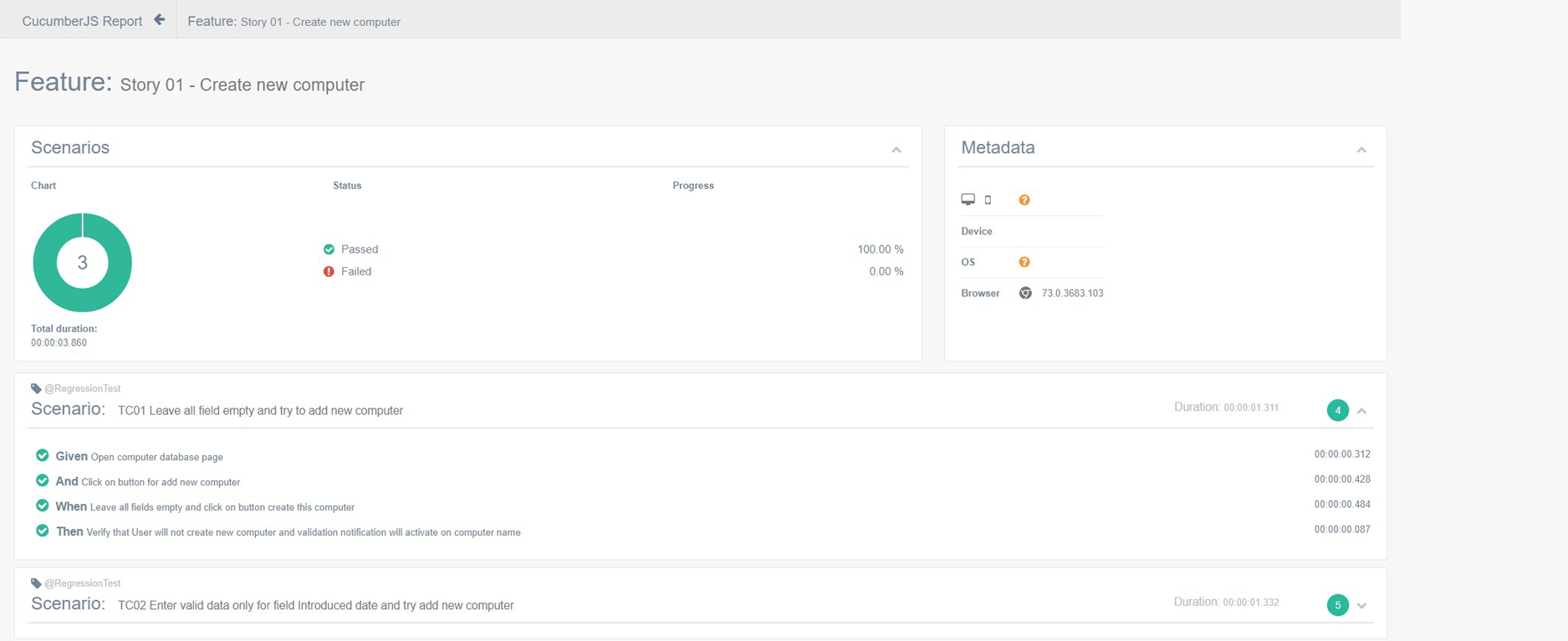1568x641 pixels.
Task: Click the Chart column header
Action: 43,186
